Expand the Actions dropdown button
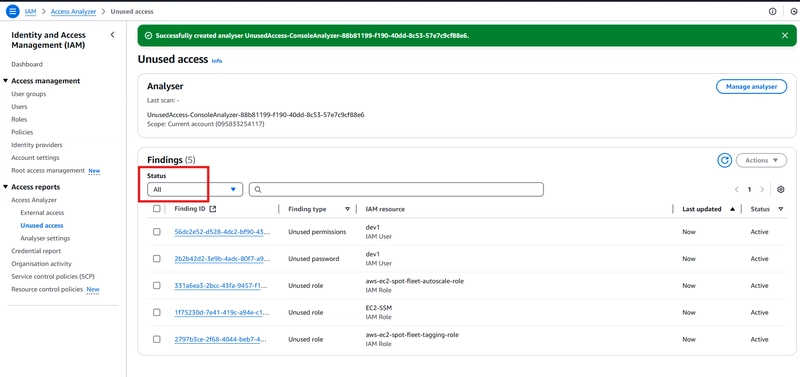This screenshot has width=800, height=377. [x=761, y=160]
